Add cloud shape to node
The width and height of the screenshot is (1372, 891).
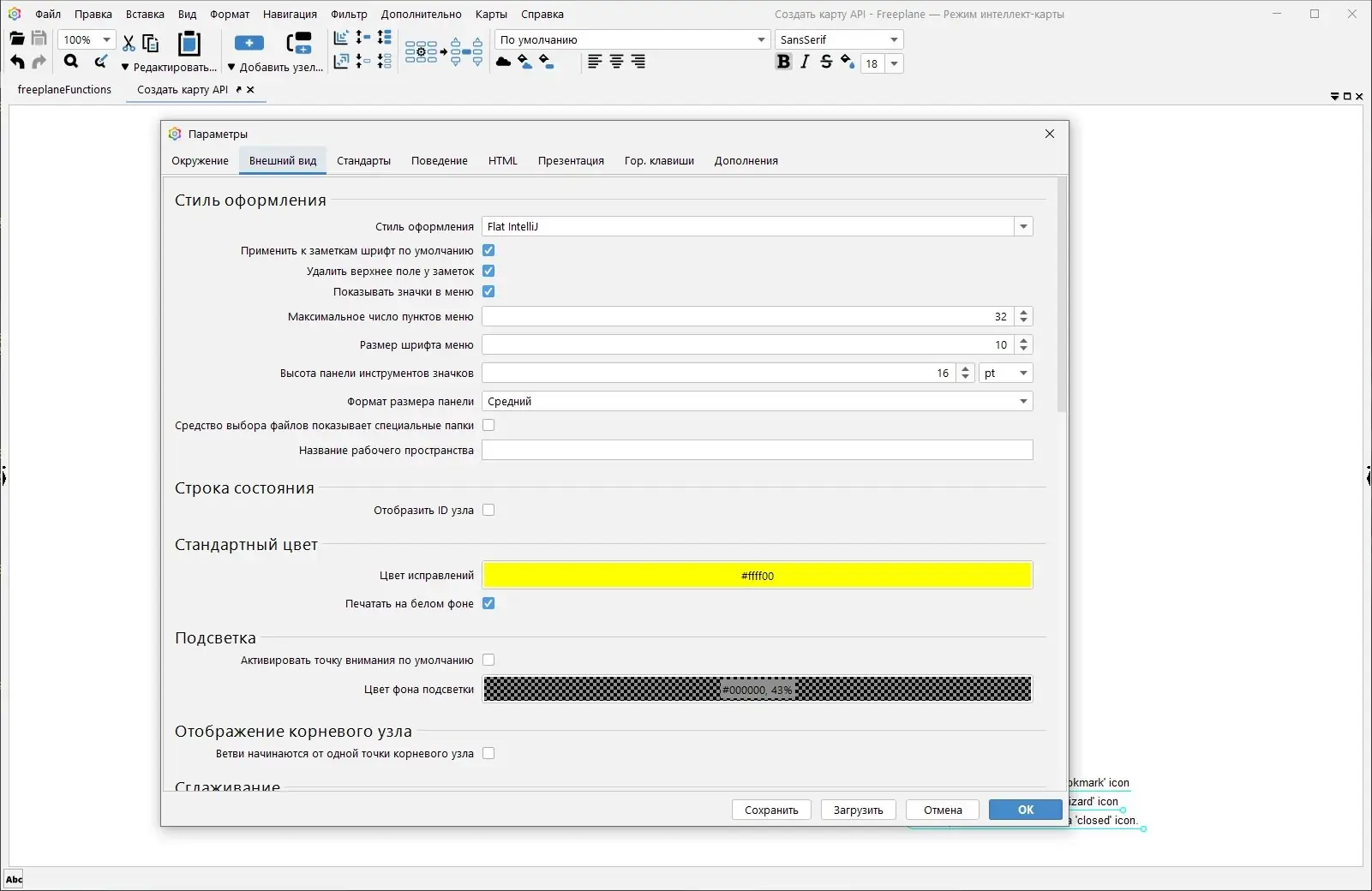pyautogui.click(x=504, y=62)
